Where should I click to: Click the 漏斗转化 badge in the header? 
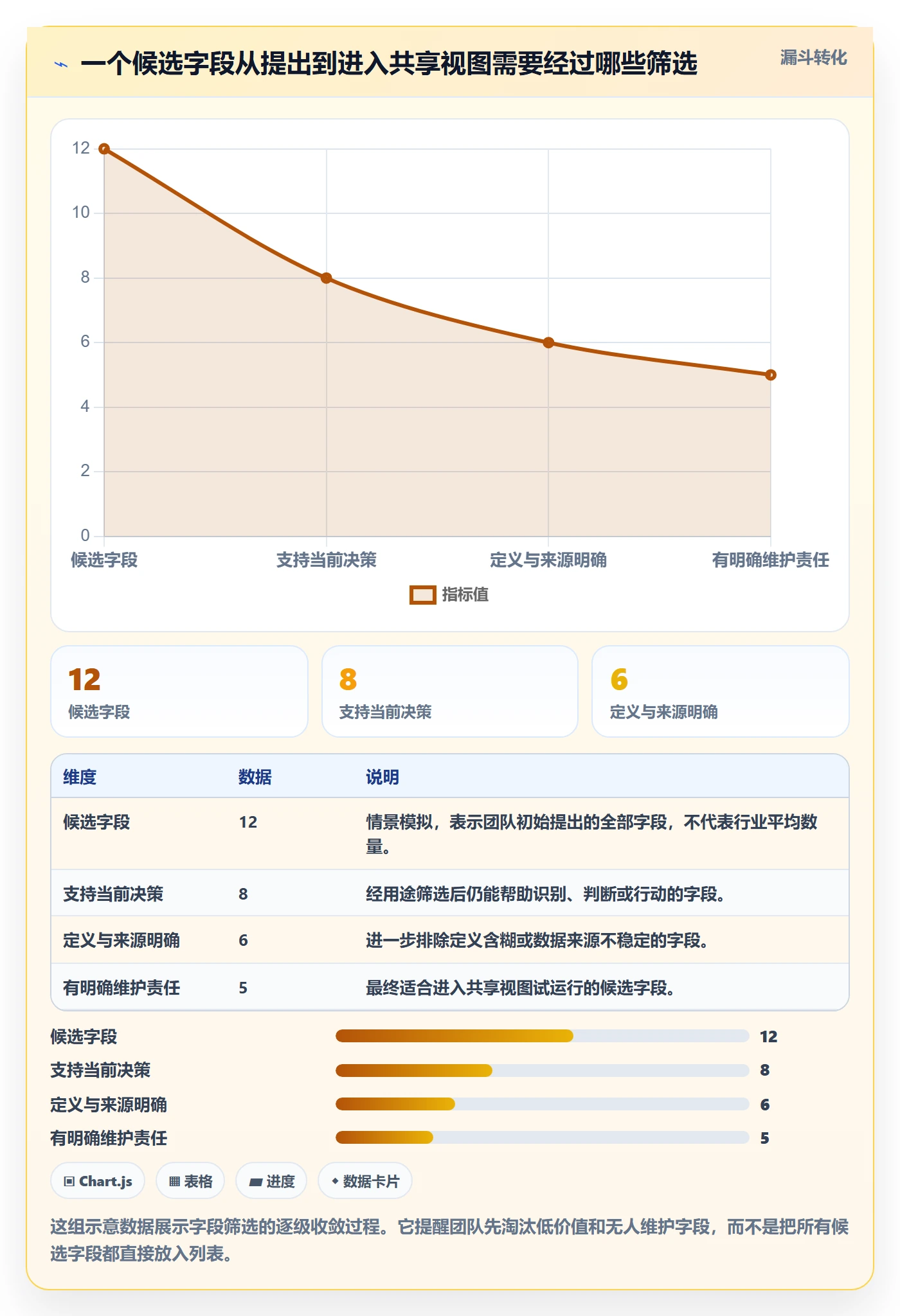pos(813,58)
